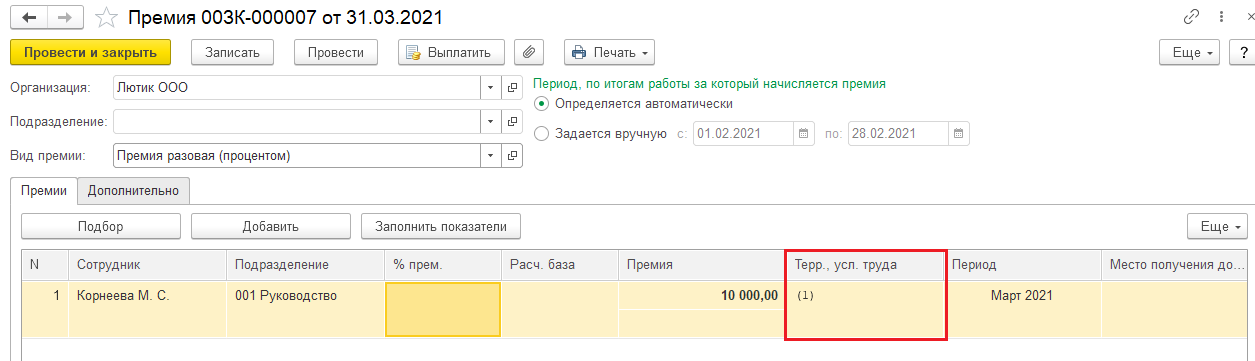Image resolution: width=1255 pixels, height=361 pixels.
Task: Switch to the Дополнительно tab
Action: click(133, 190)
